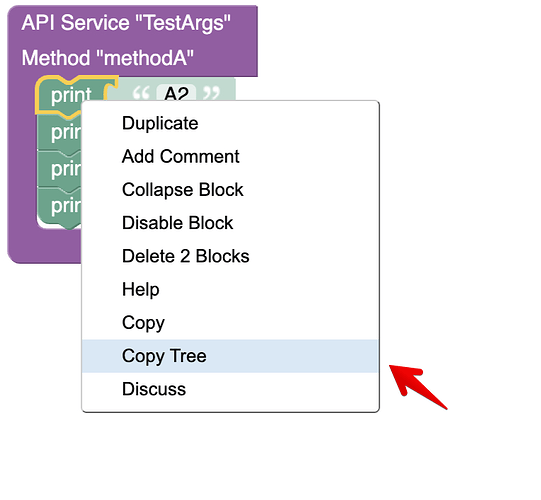Viewport: 541px width, 500px height.
Task: Select the first print block
Action: click(x=71, y=95)
